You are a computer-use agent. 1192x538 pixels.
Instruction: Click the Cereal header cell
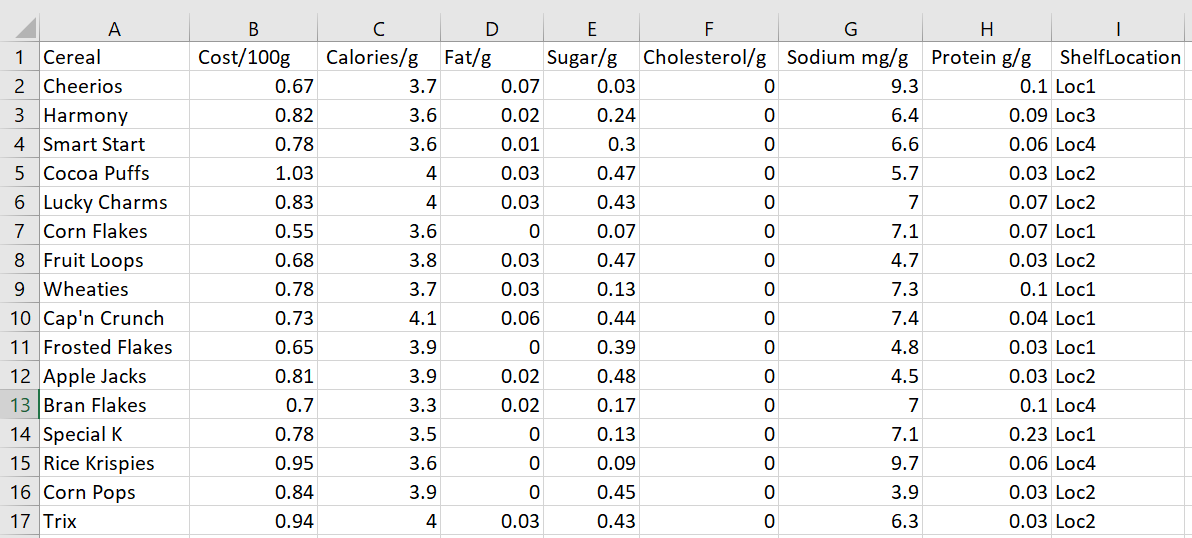click(x=114, y=57)
